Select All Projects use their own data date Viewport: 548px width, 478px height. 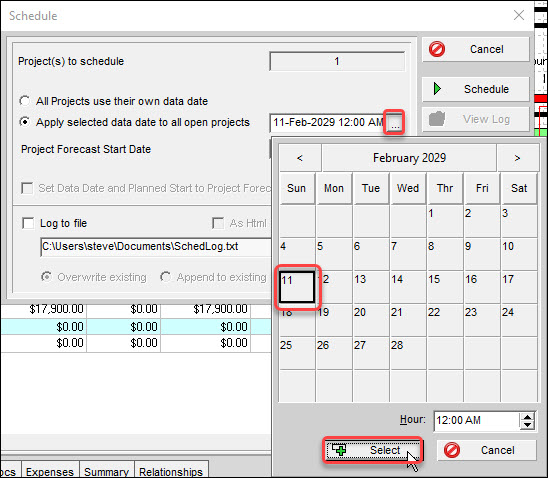pyautogui.click(x=24, y=101)
